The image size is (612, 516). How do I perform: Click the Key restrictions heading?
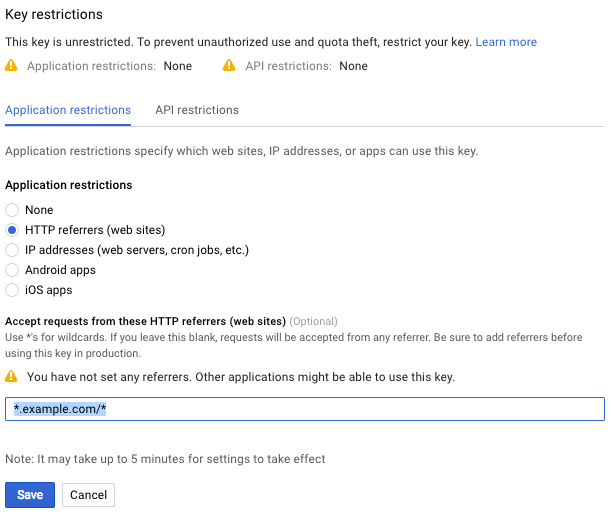[x=54, y=16]
